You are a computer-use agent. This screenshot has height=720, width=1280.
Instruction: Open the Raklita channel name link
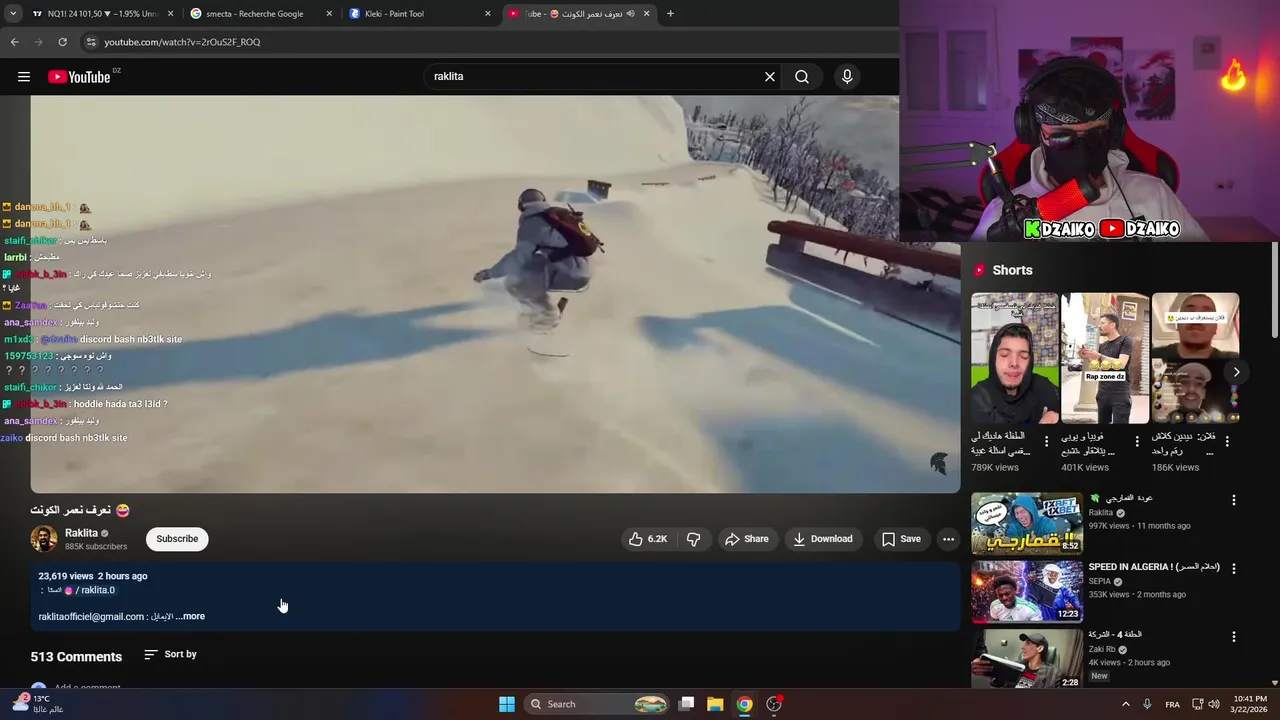coord(82,533)
